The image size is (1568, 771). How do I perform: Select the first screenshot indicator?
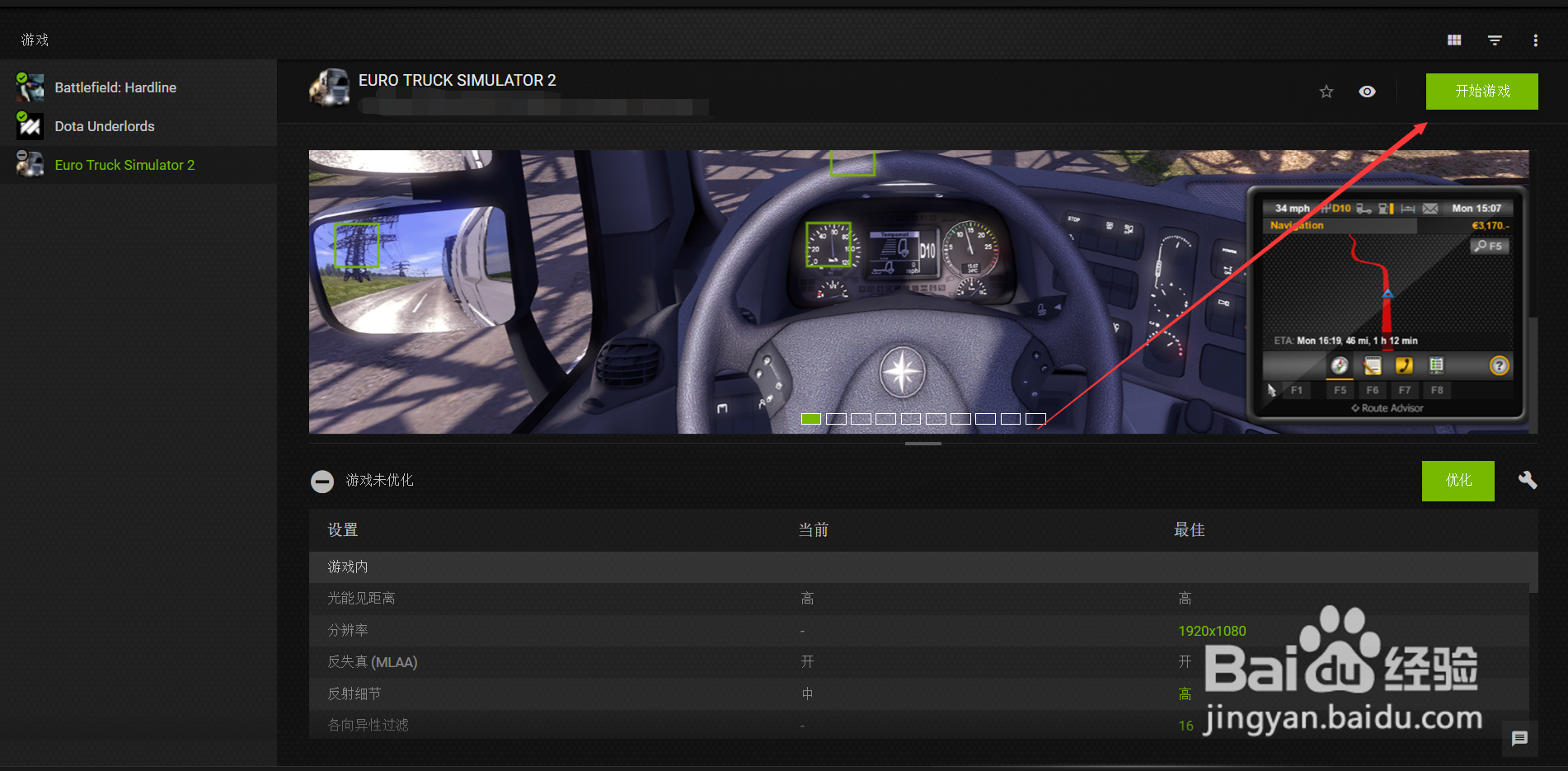[x=811, y=419]
